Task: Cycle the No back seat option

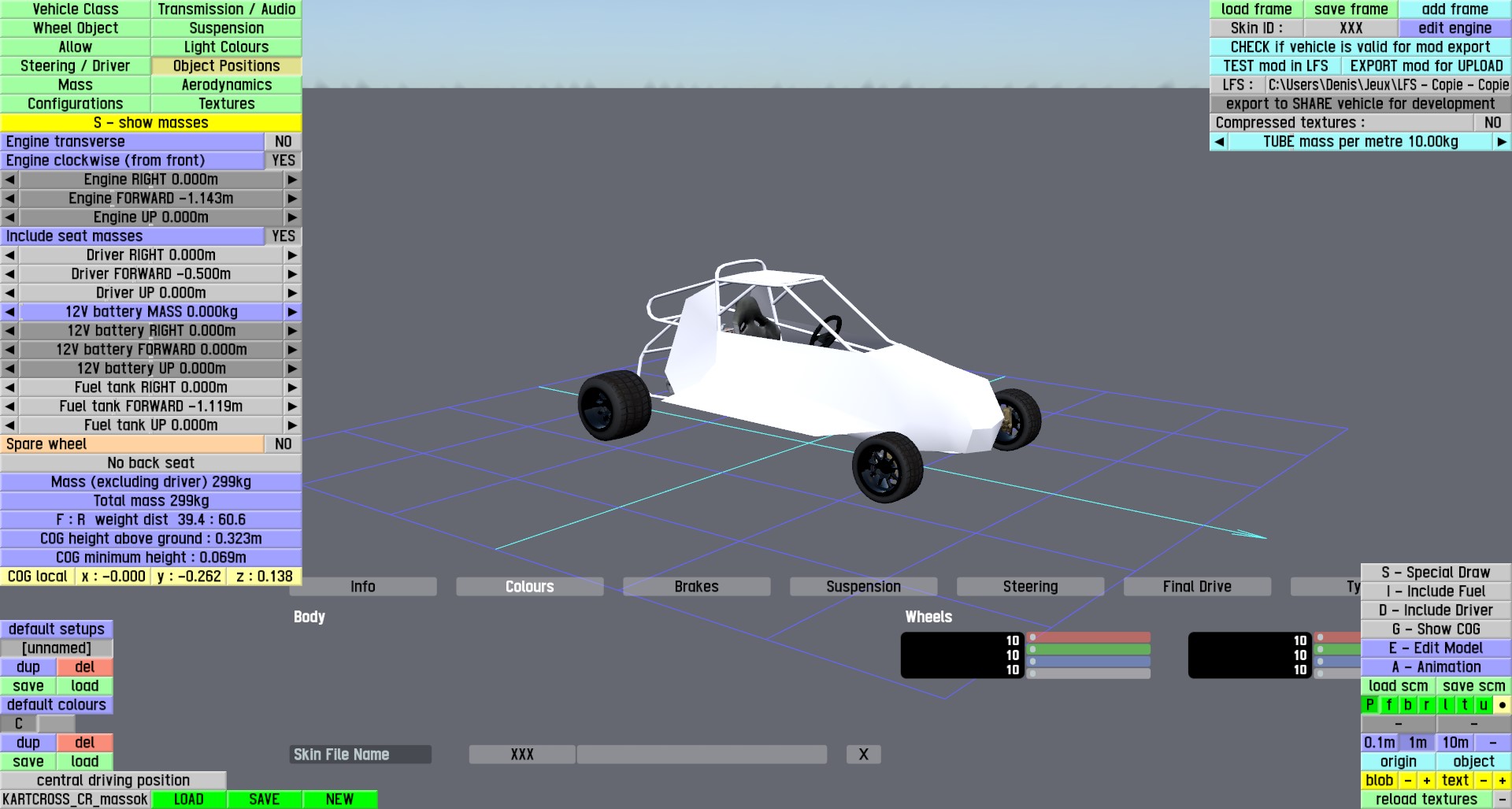Action: pyautogui.click(x=151, y=463)
